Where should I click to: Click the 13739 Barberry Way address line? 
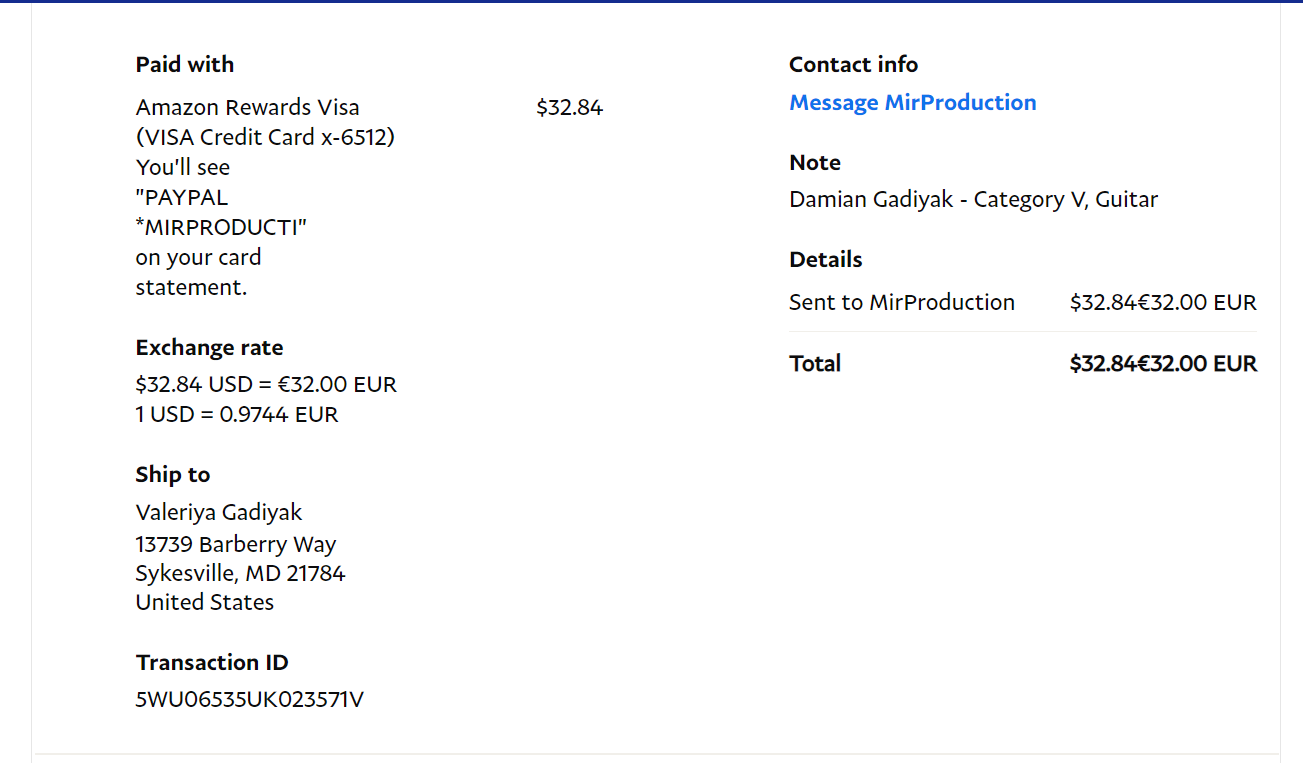[236, 545]
